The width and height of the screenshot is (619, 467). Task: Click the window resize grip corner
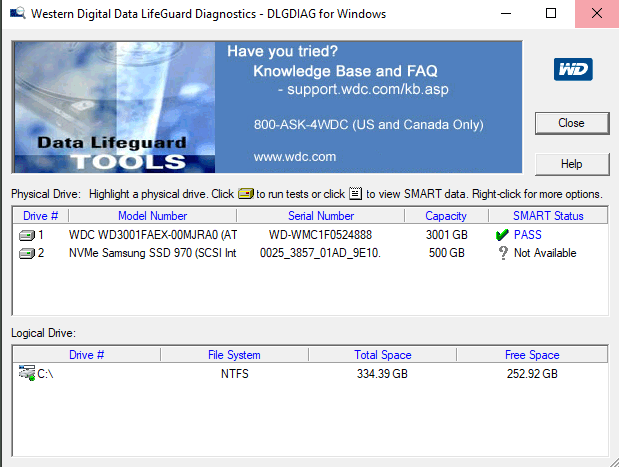(x=614, y=462)
